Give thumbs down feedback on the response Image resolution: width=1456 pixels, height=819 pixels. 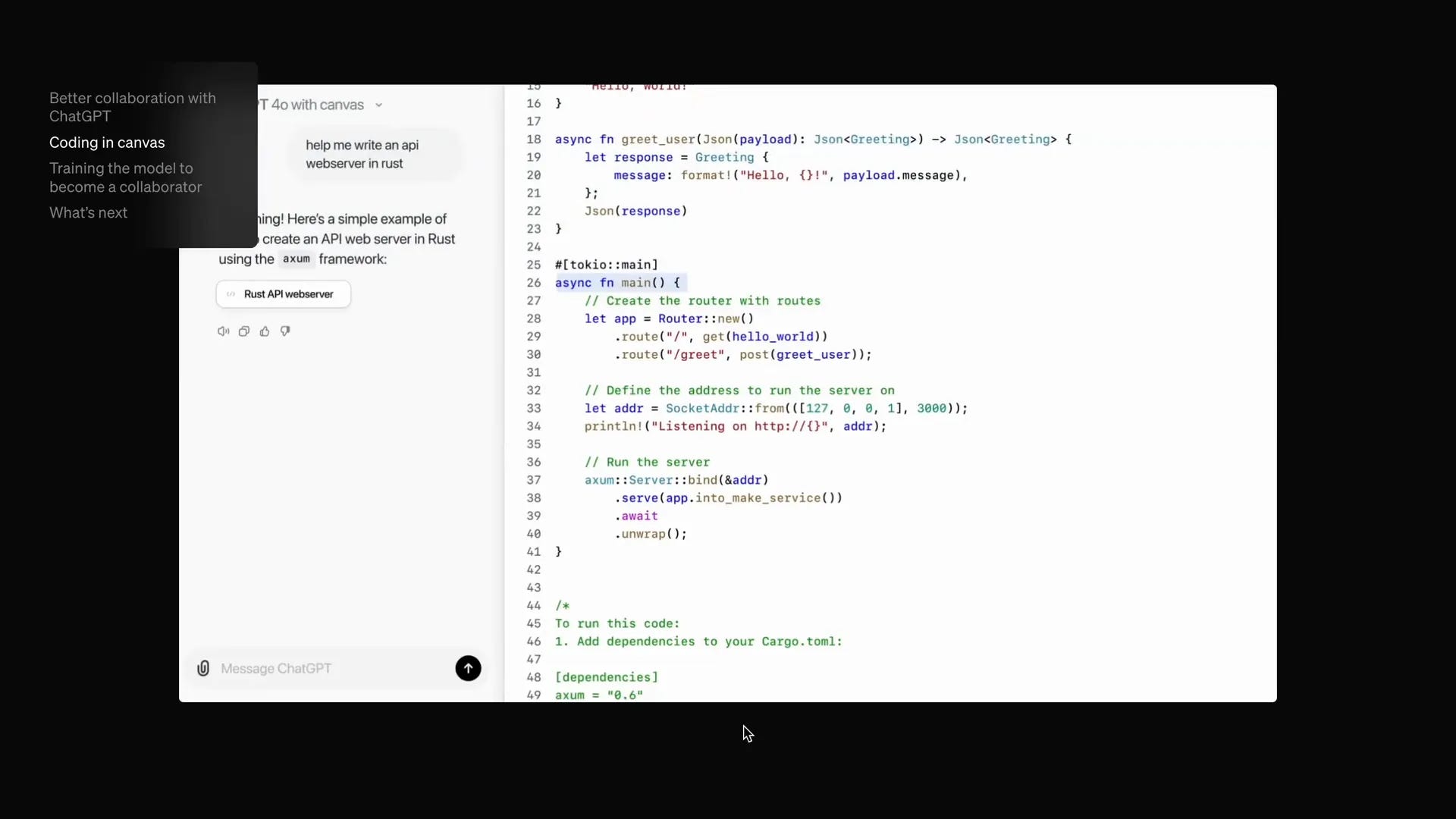[x=285, y=331]
